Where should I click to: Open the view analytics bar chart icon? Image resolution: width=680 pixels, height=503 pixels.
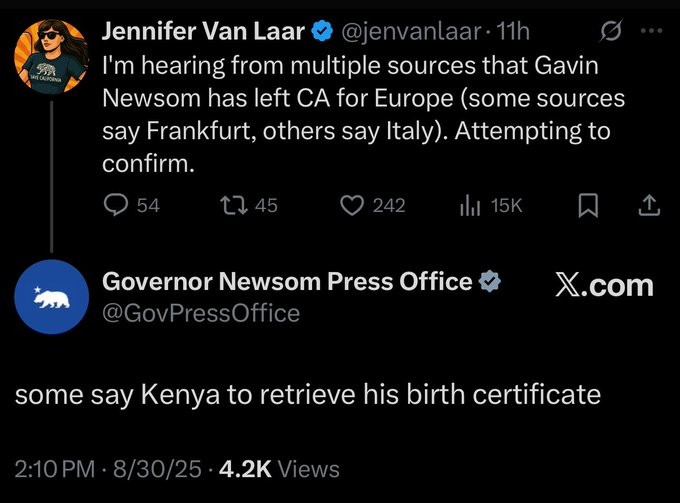[x=470, y=205]
